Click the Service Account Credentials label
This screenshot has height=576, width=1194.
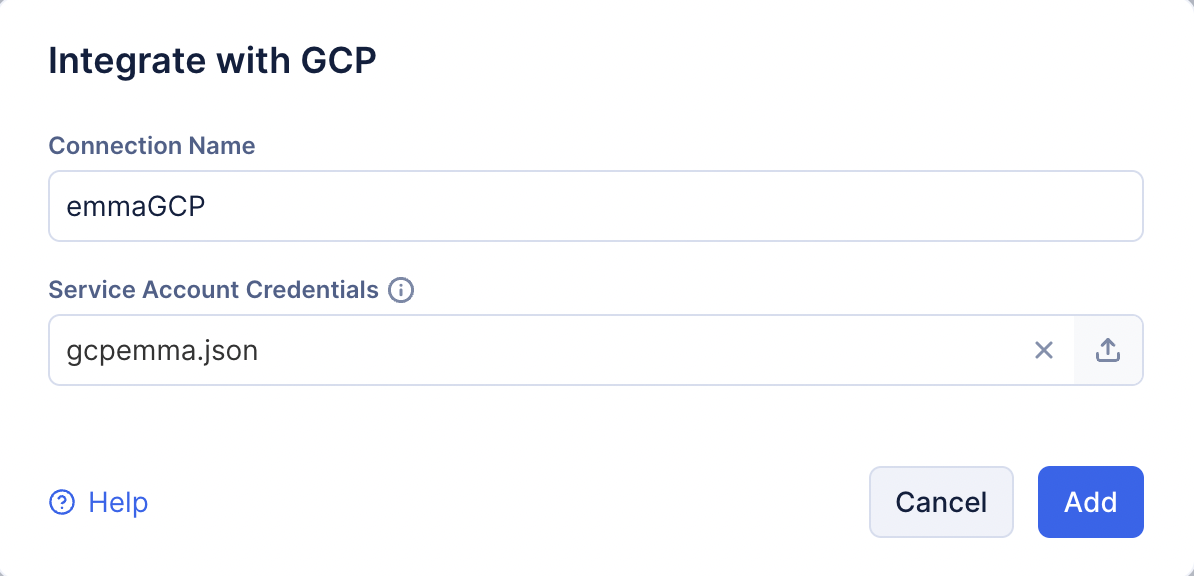click(x=213, y=291)
